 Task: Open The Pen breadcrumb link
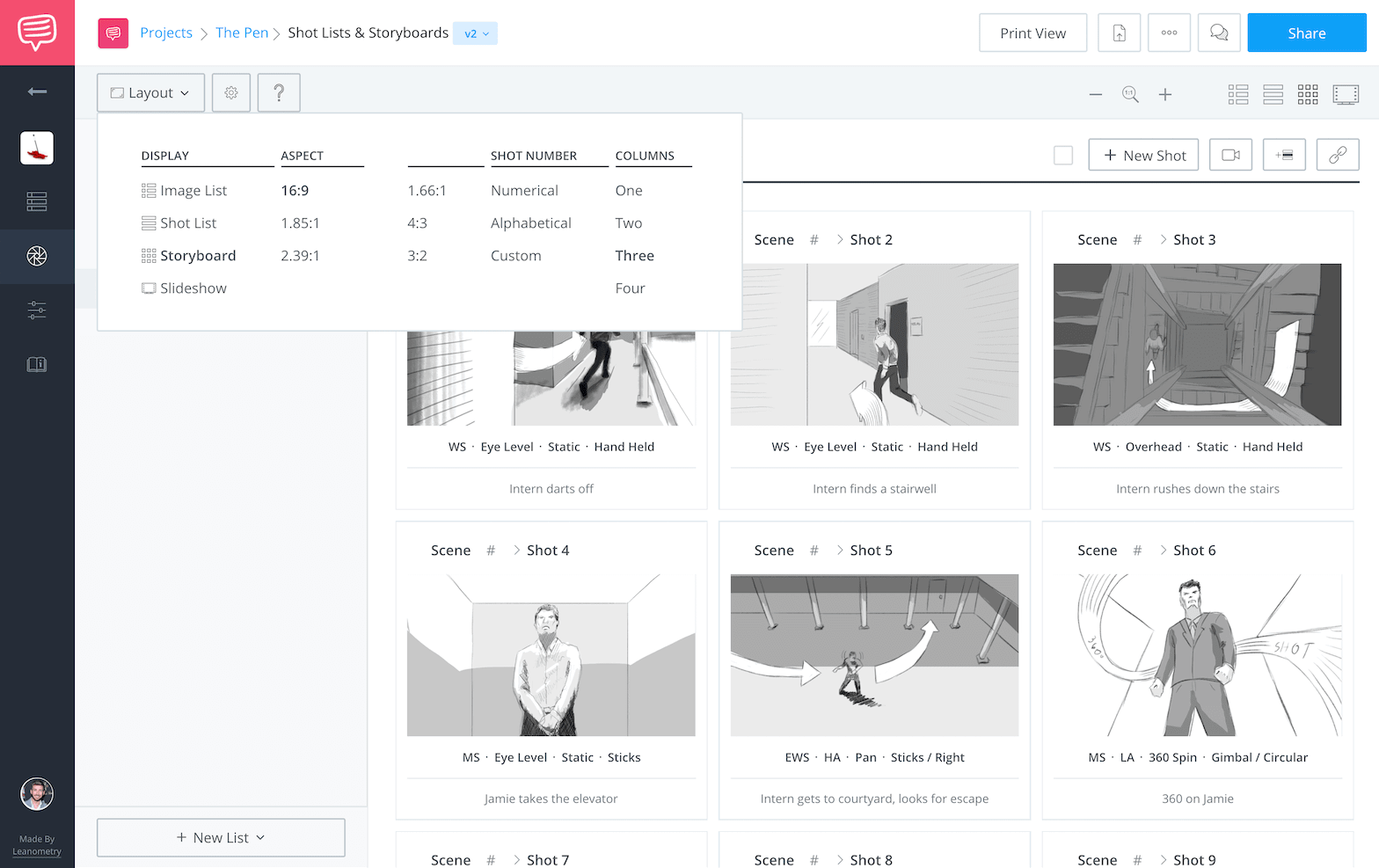(x=242, y=33)
